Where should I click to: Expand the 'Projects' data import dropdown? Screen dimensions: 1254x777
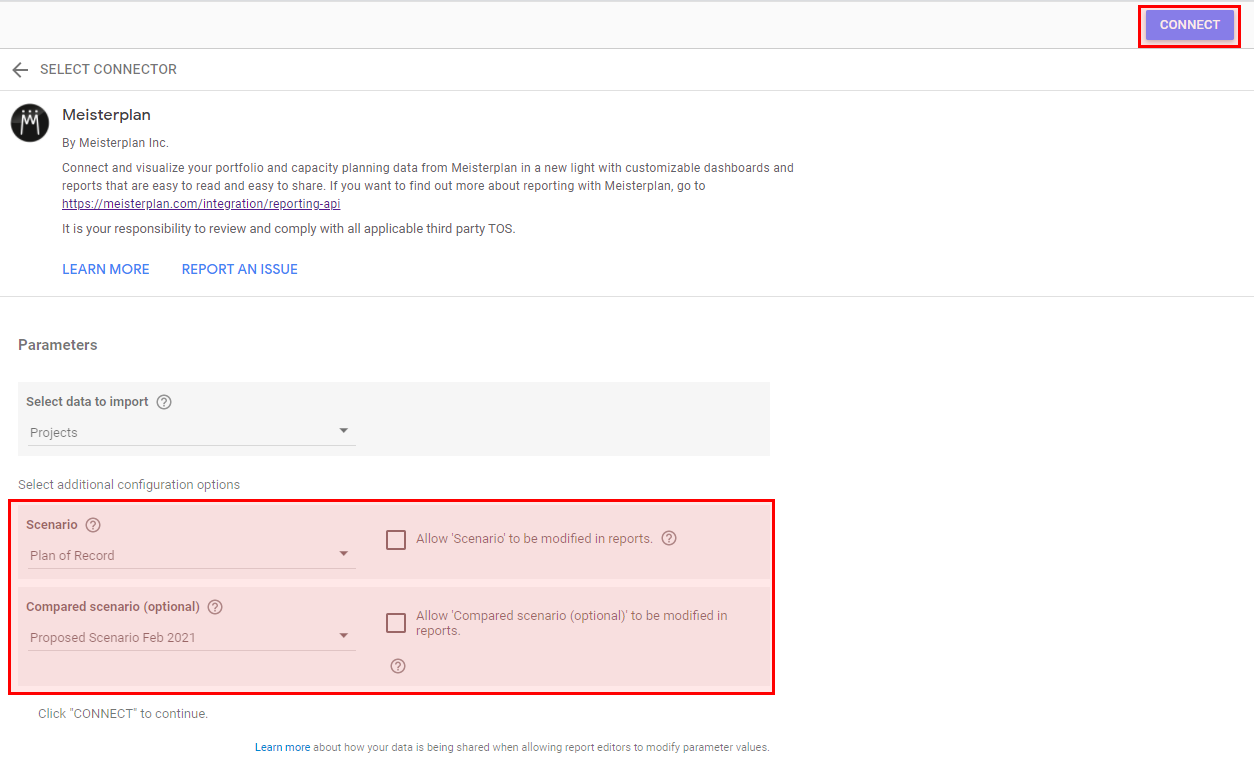click(x=190, y=432)
